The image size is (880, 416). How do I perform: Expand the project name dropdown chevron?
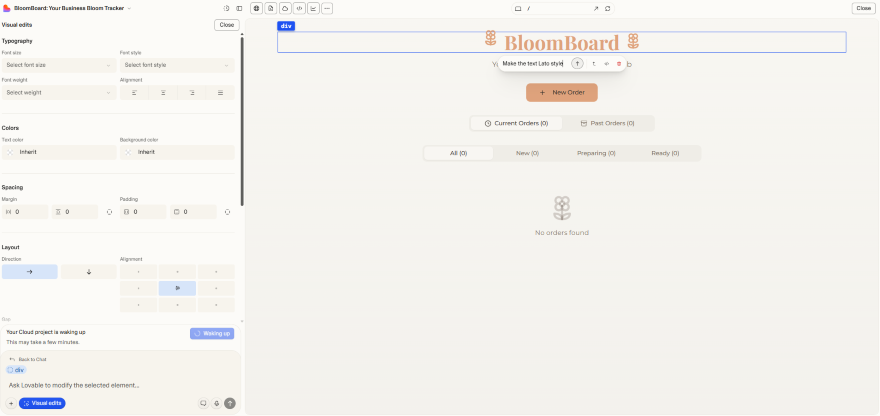point(129,8)
